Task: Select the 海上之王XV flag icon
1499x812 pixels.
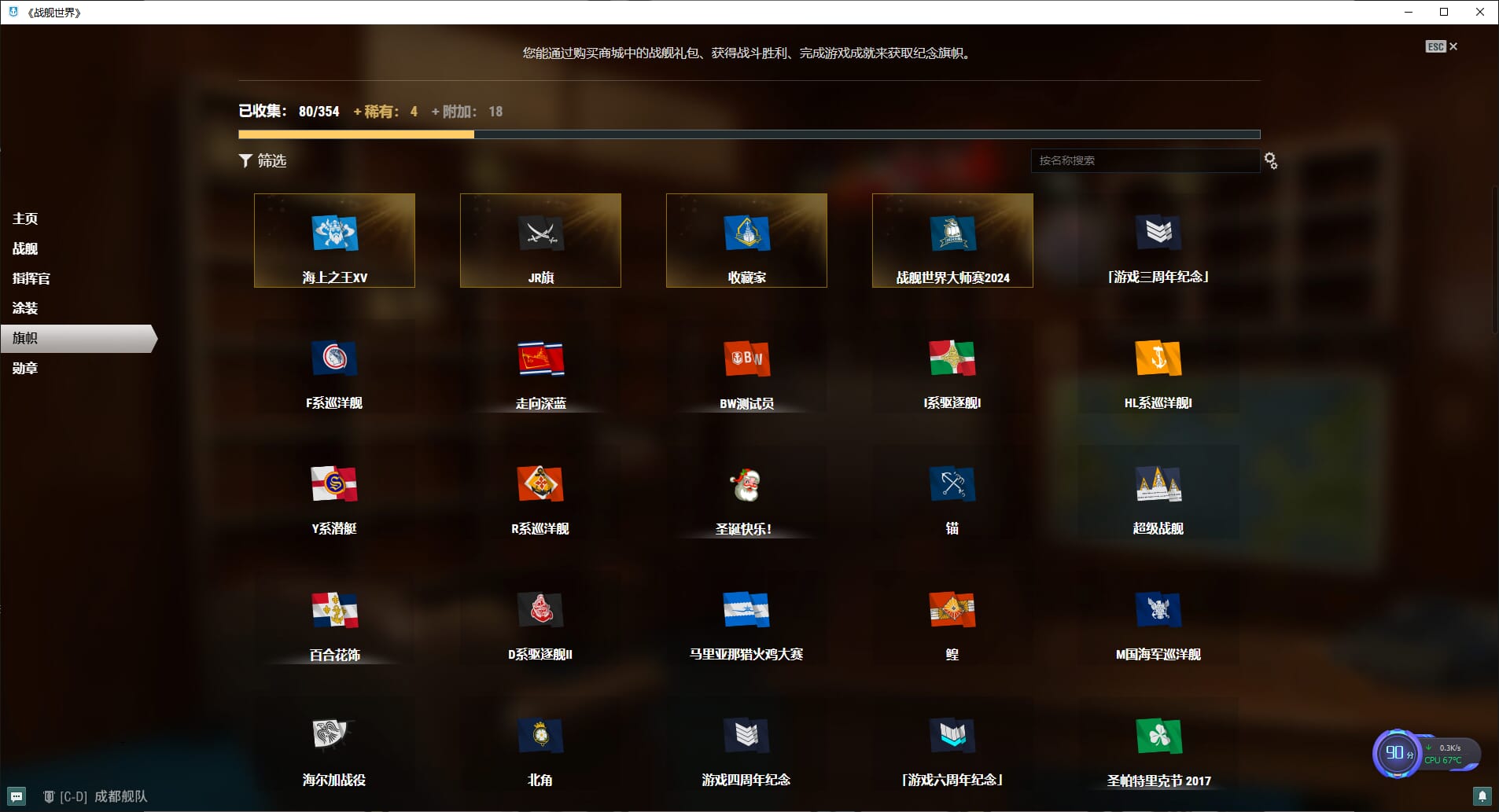Action: coord(334,234)
